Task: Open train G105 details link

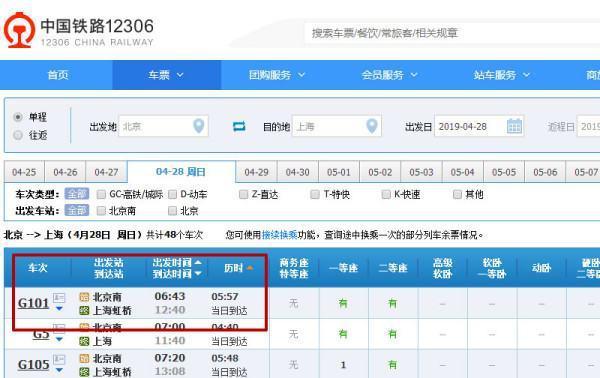Action: (34, 365)
